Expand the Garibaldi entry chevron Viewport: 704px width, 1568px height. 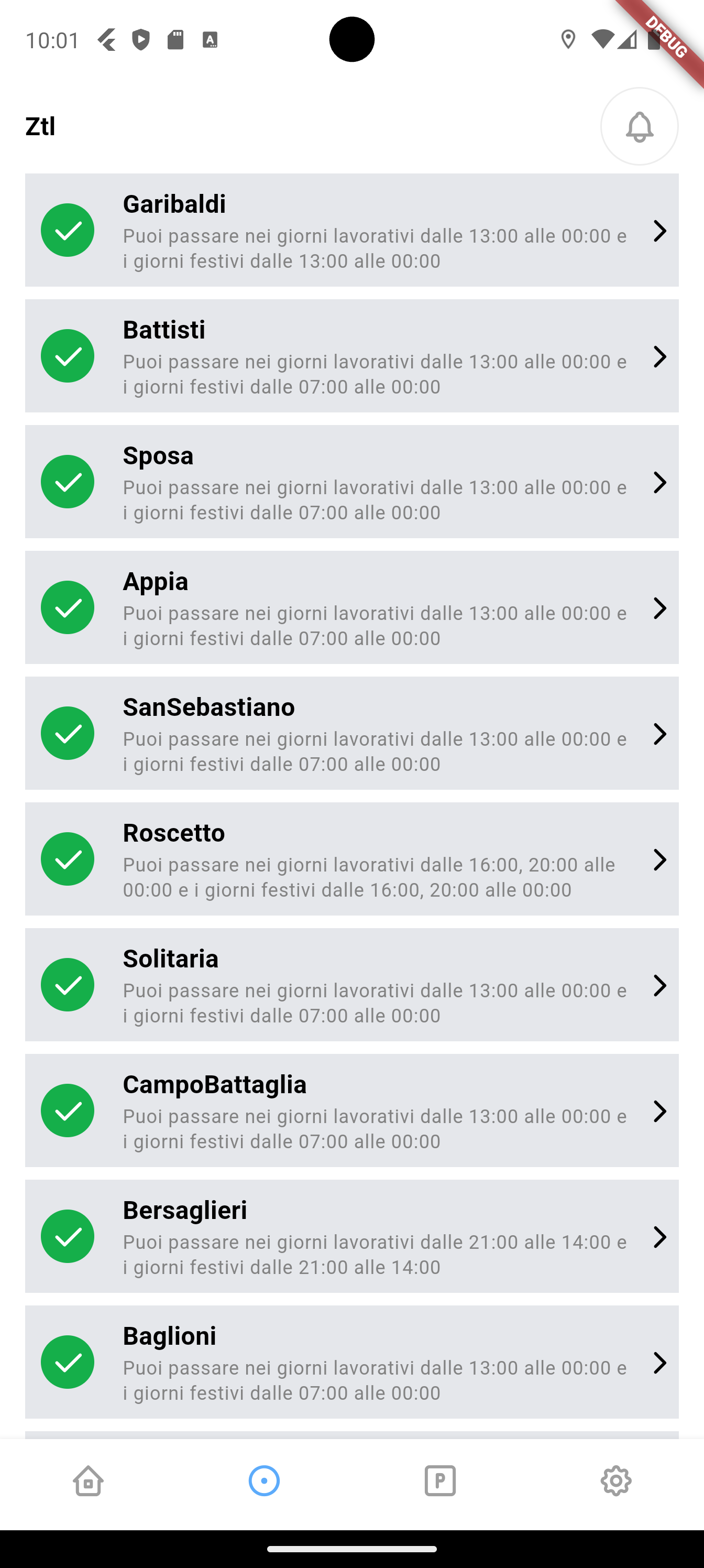click(x=659, y=231)
